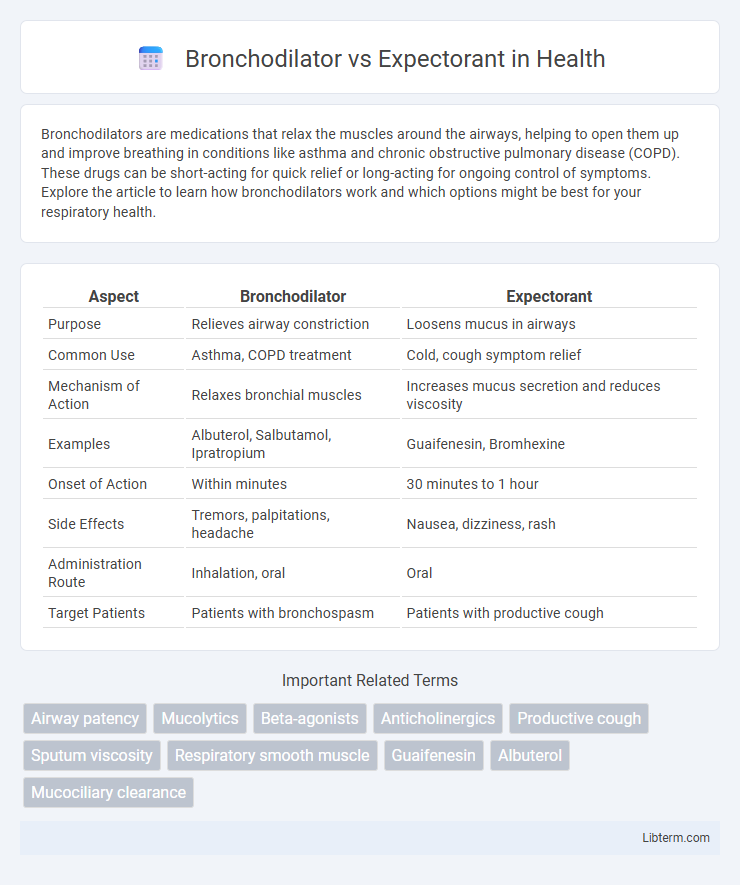Screen dimensions: 740x885
Task: Select the Side Effects row label
Action: pyautogui.click(x=86, y=524)
